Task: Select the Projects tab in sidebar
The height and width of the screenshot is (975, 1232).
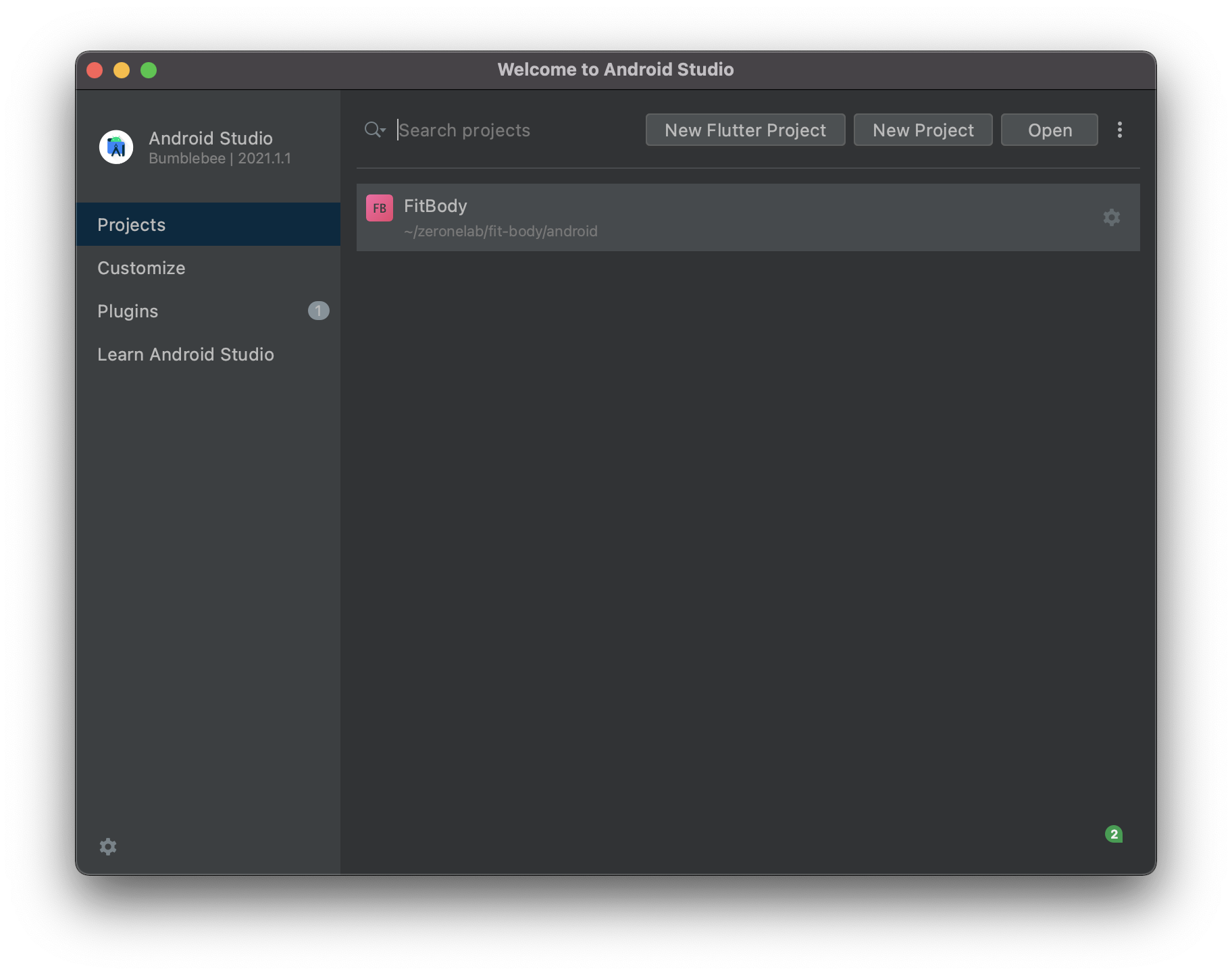Action: (208, 224)
